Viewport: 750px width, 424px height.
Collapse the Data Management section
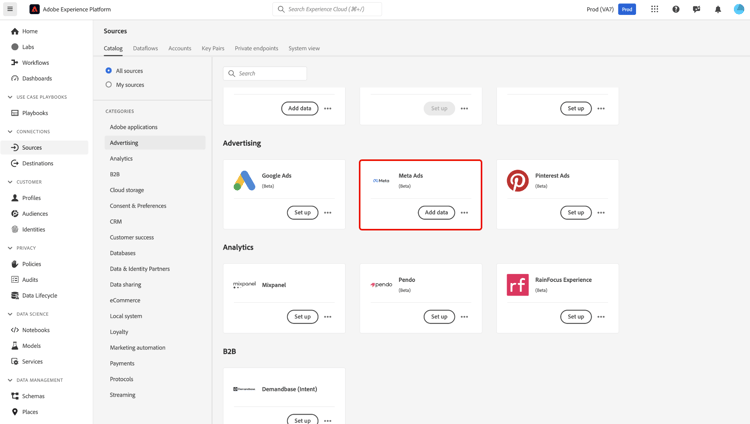(x=10, y=380)
